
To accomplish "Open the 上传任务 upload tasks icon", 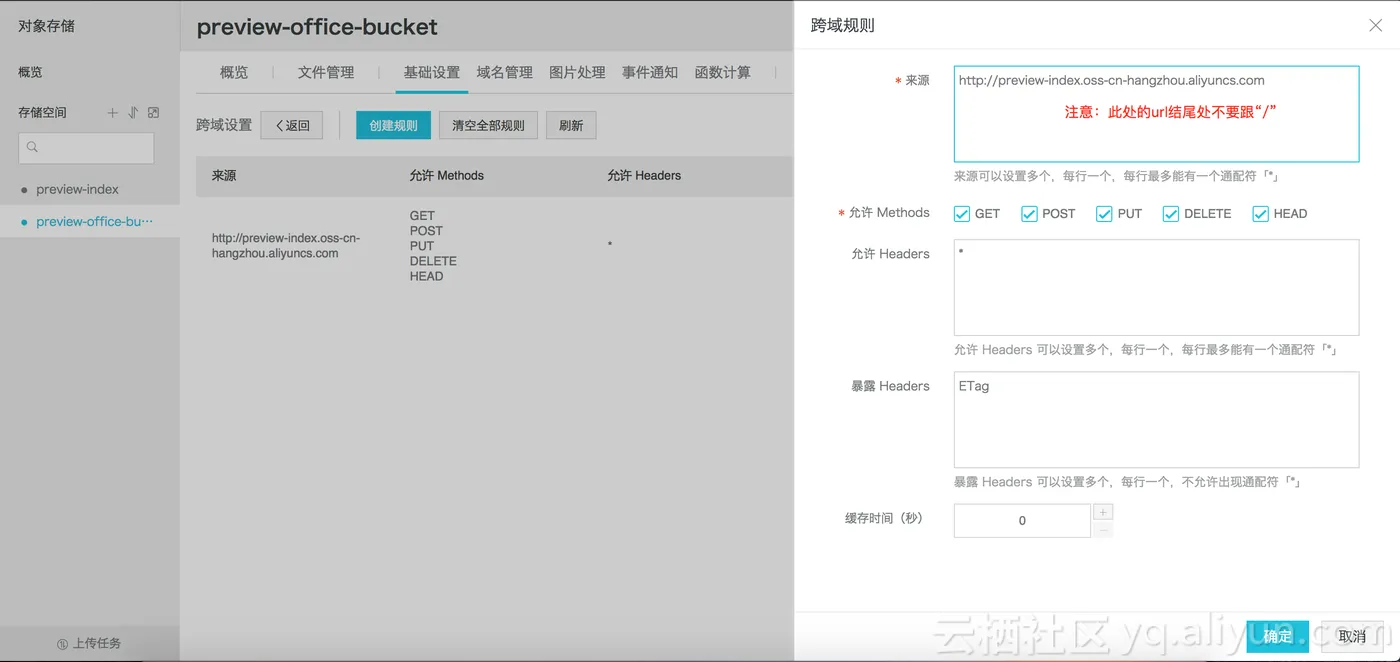I will [63, 644].
